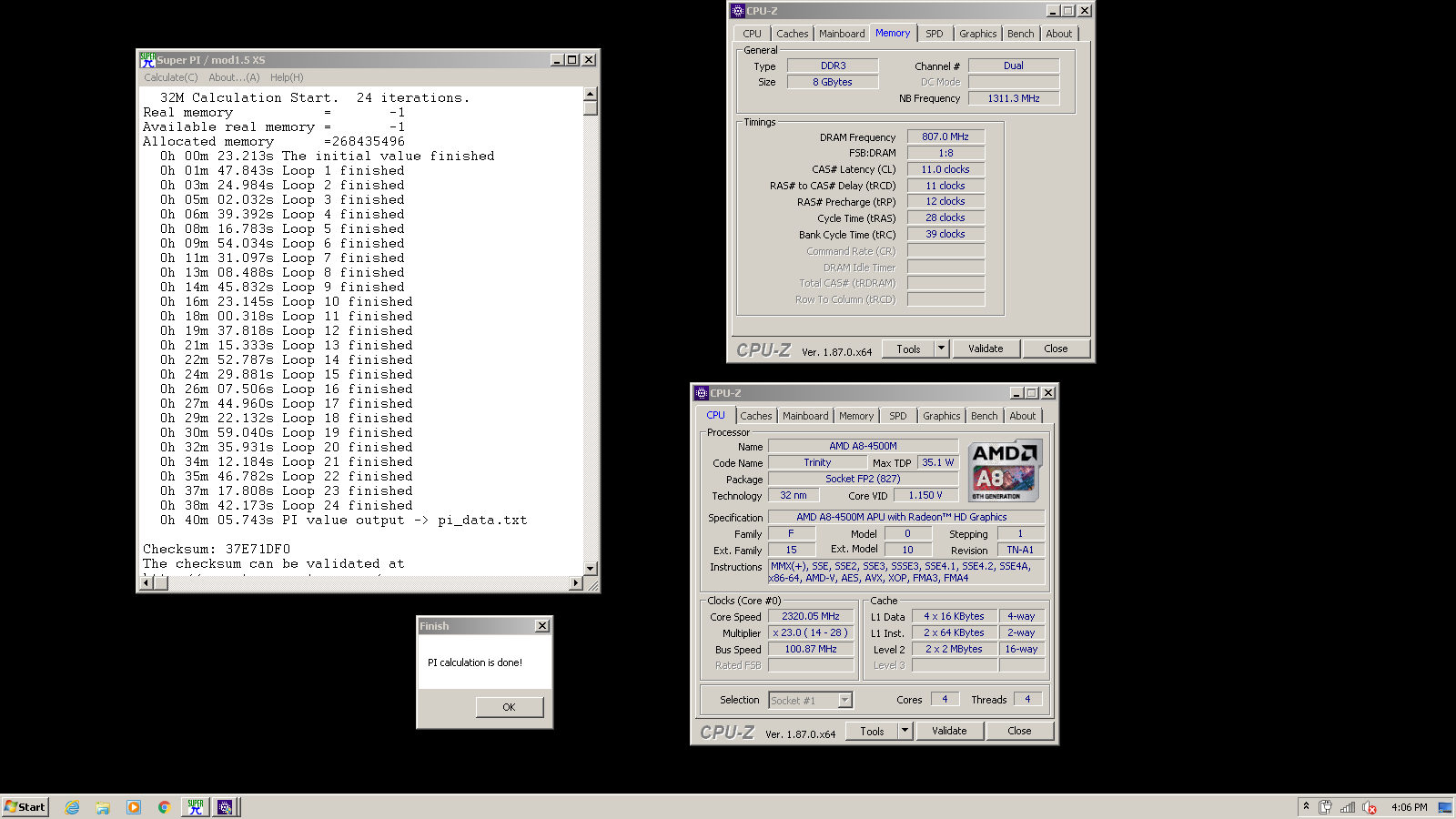This screenshot has width=1456, height=819.
Task: Click DRAM Frequency value 807.0 MHz
Action: (945, 136)
